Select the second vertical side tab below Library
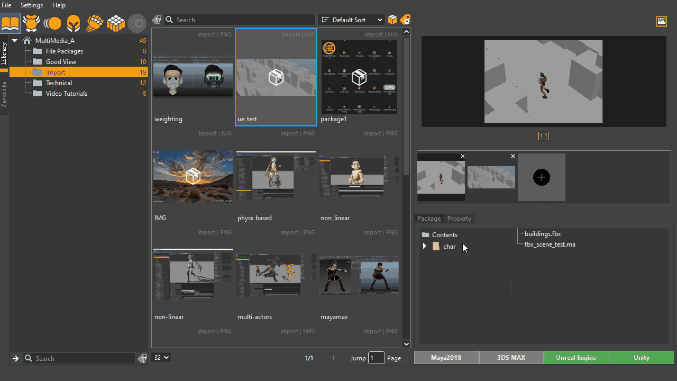This screenshot has width=677, height=381. point(4,94)
